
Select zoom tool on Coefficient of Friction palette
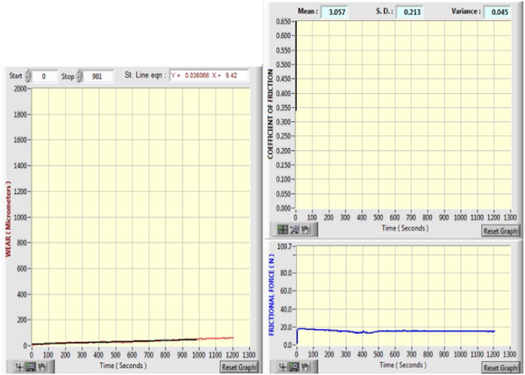pyautogui.click(x=294, y=229)
